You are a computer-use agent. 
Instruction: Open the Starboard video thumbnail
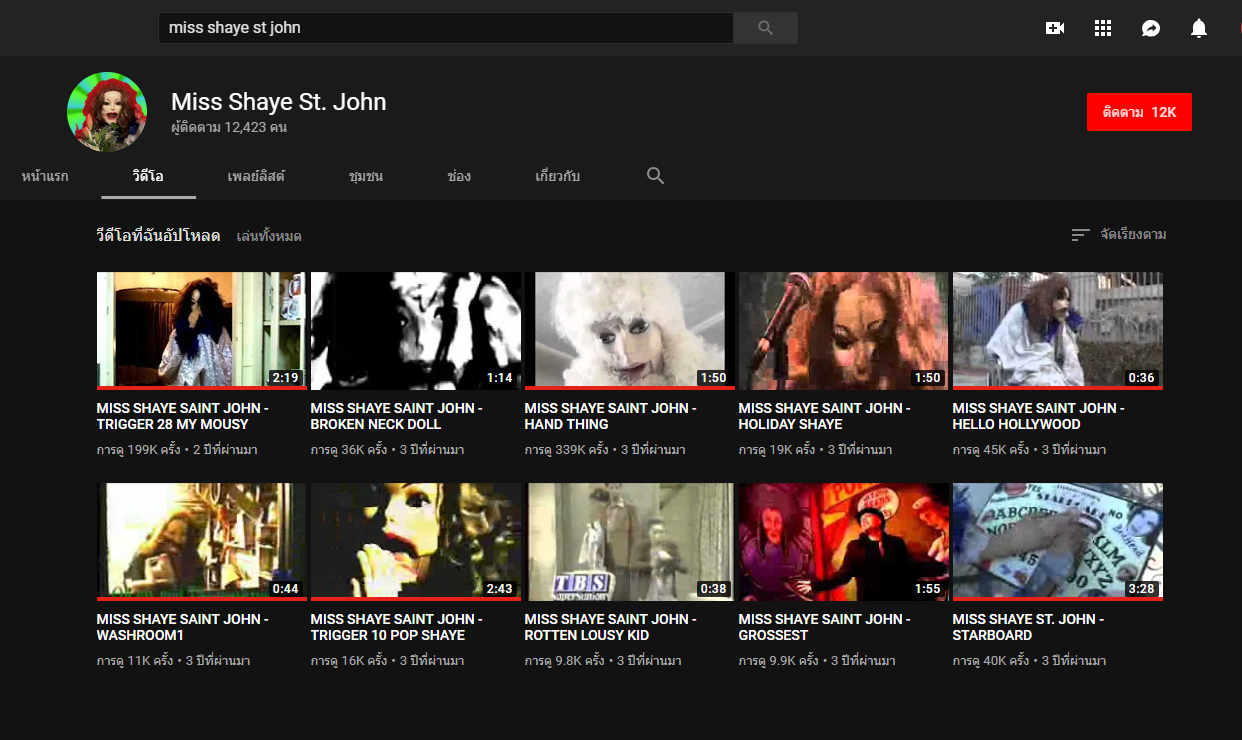(x=1058, y=542)
